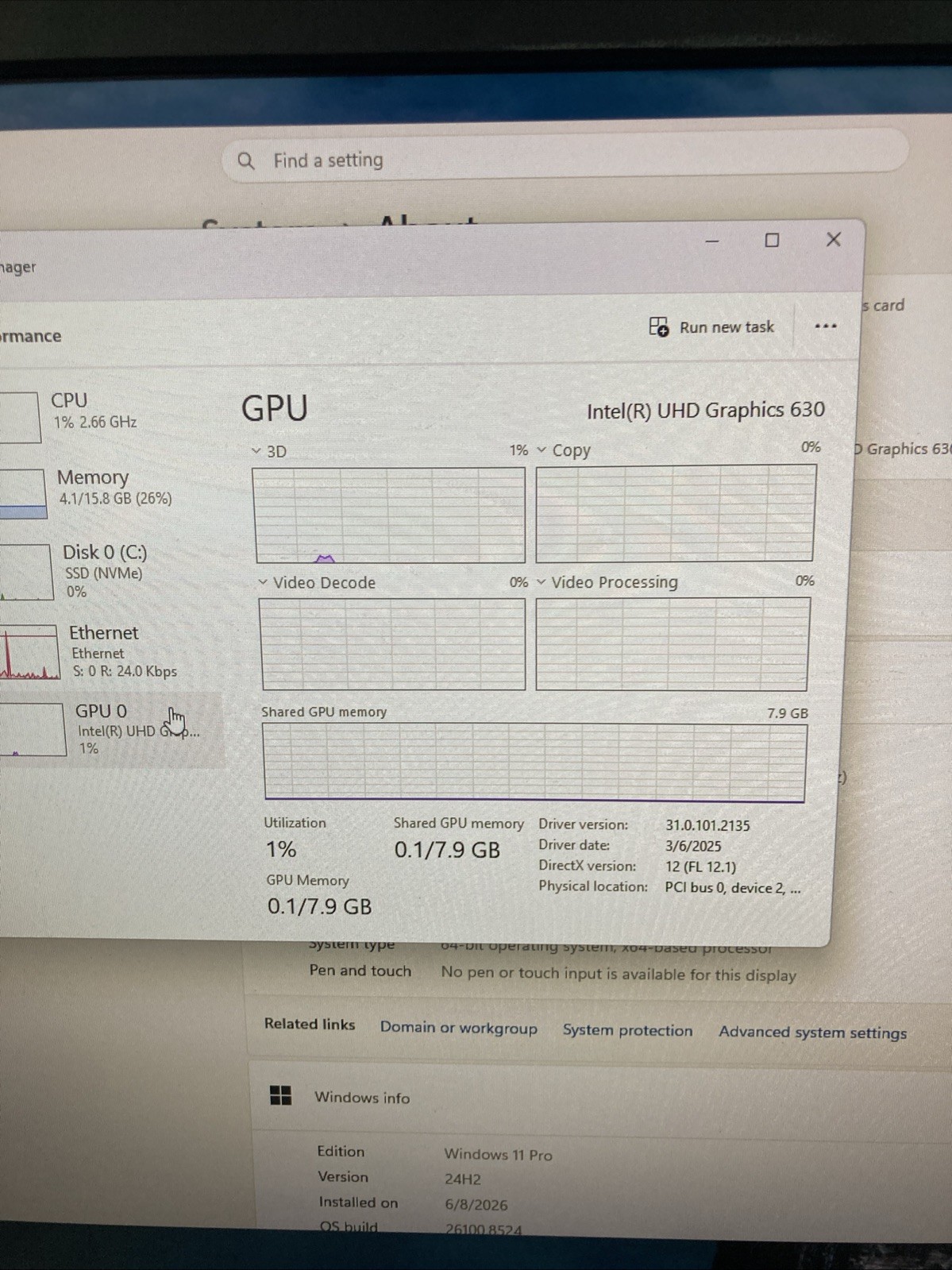This screenshot has width=952, height=1270.
Task: Minimize the Task Manager window
Action: click(712, 241)
